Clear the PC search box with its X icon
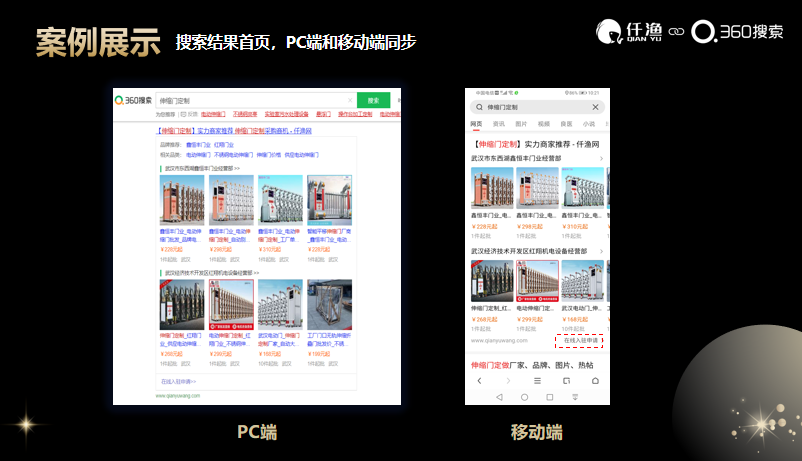This screenshot has height=461, width=802. (350, 100)
